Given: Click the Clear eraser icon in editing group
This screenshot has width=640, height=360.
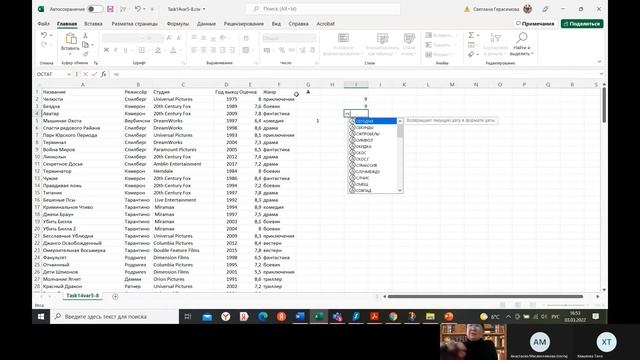Looking at the screenshot, I should click(x=471, y=54).
